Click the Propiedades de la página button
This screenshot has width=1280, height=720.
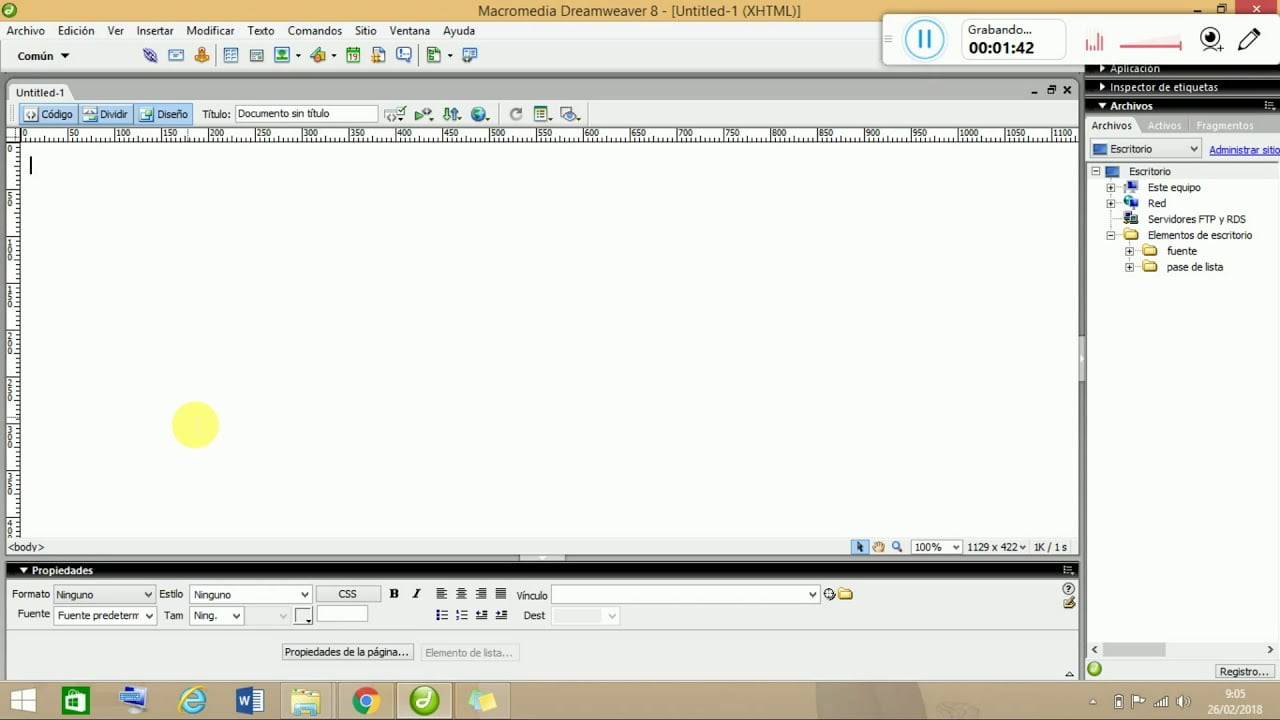[347, 652]
